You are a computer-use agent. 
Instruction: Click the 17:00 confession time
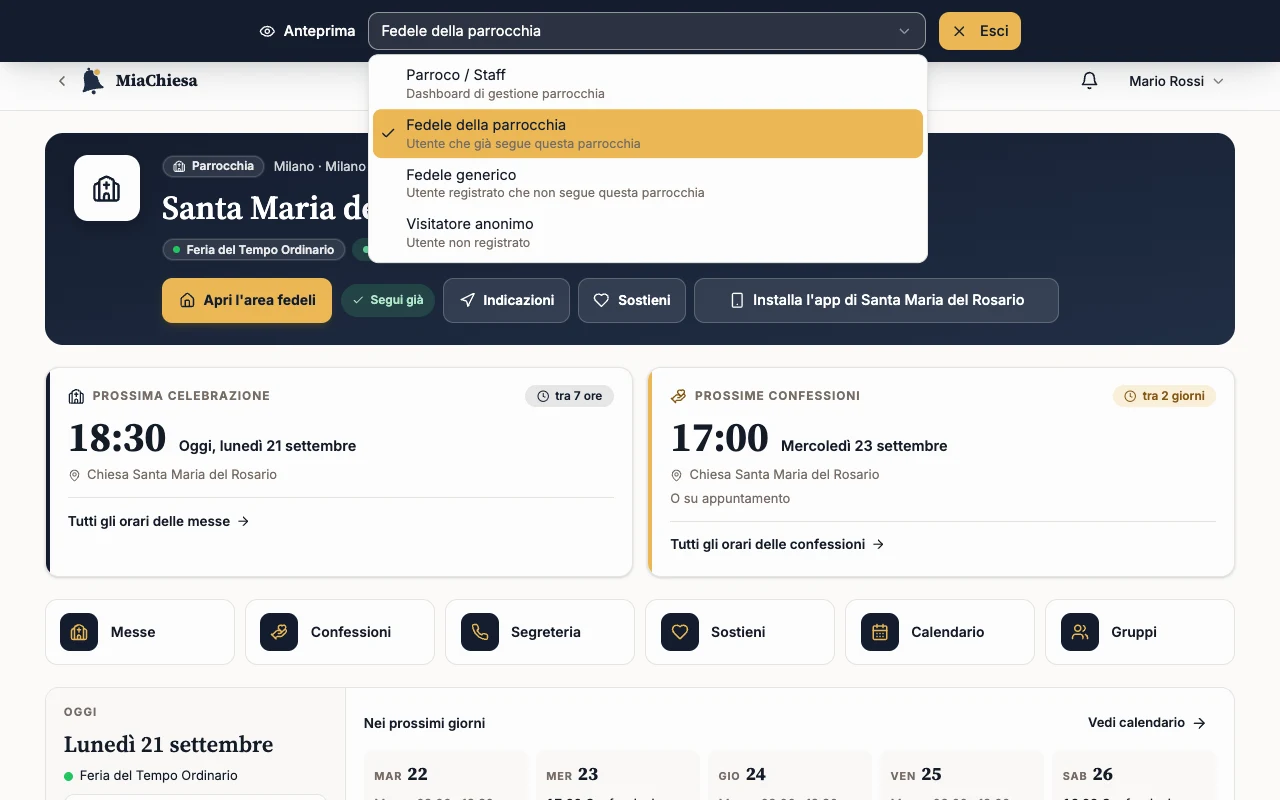pyautogui.click(x=719, y=439)
